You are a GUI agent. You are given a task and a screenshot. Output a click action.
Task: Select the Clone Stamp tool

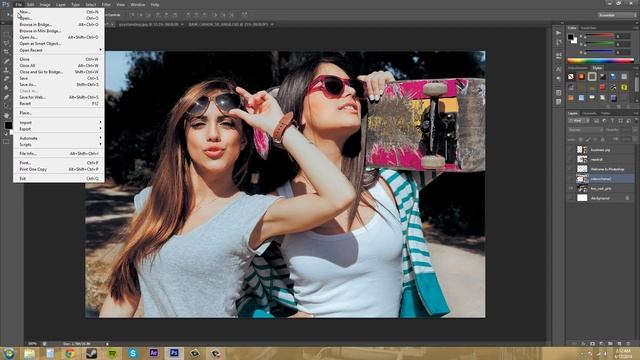pyautogui.click(x=6, y=70)
